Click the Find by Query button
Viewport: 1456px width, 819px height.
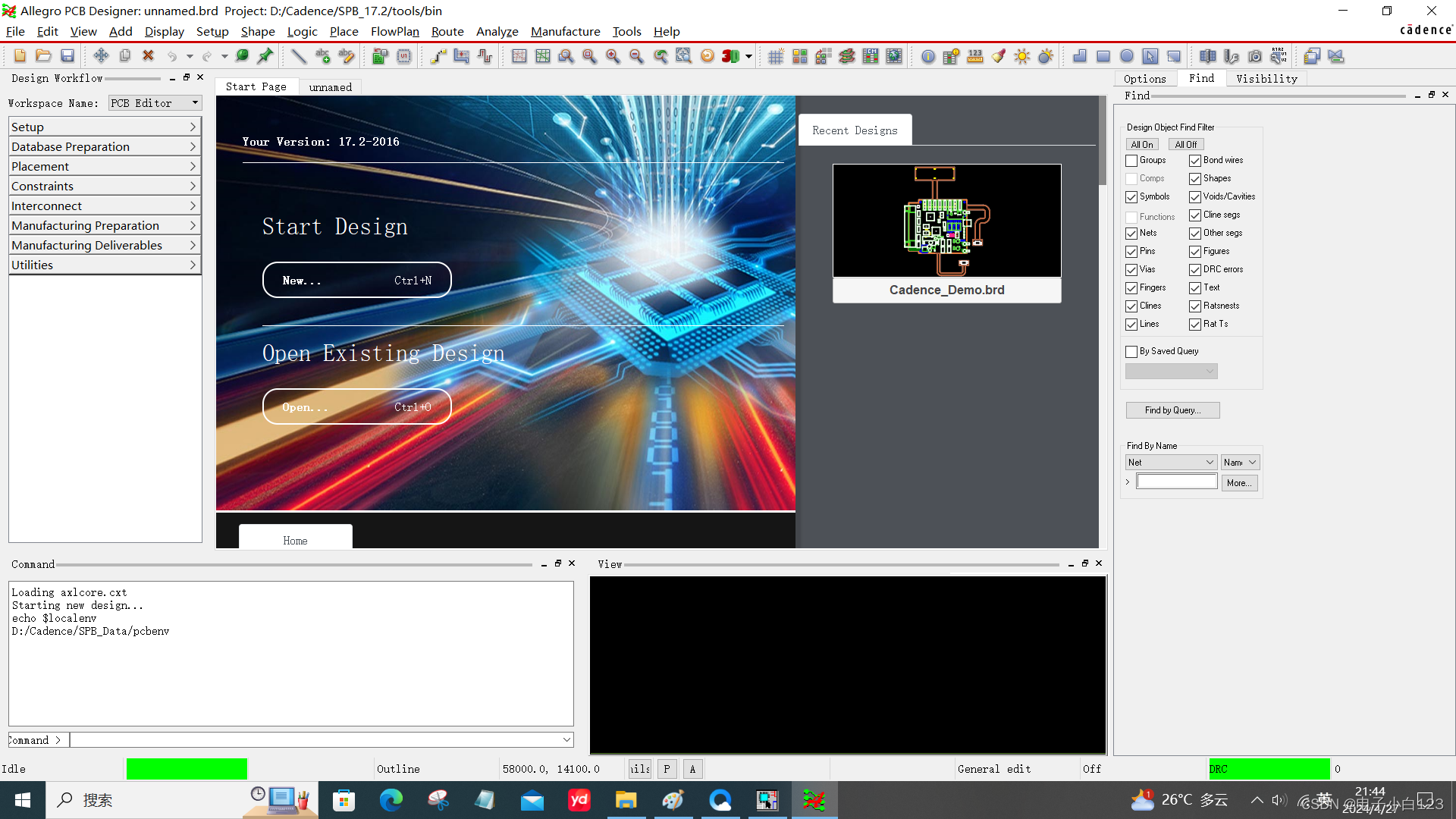1172,410
